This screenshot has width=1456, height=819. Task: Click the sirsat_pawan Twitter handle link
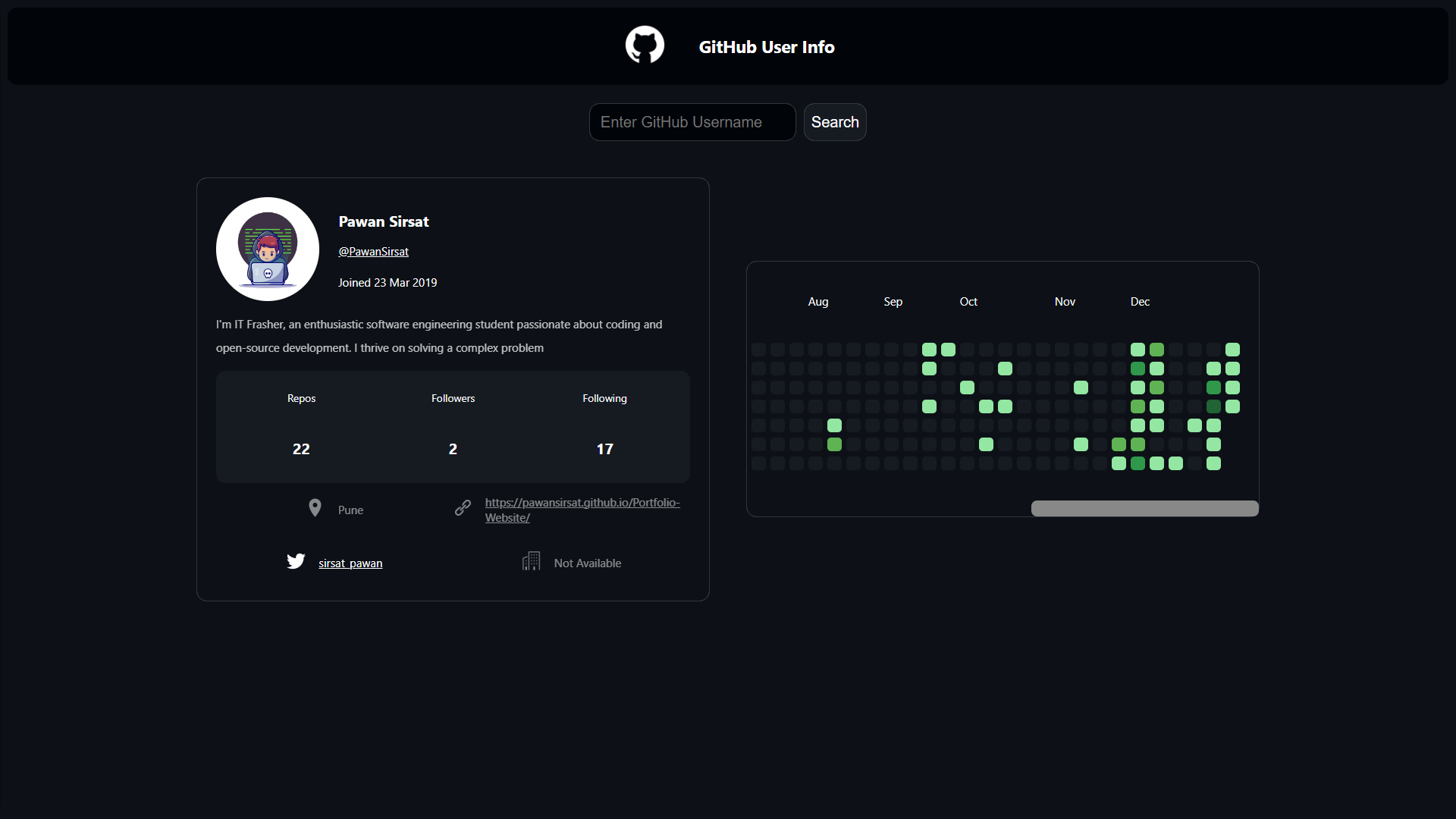(x=350, y=562)
